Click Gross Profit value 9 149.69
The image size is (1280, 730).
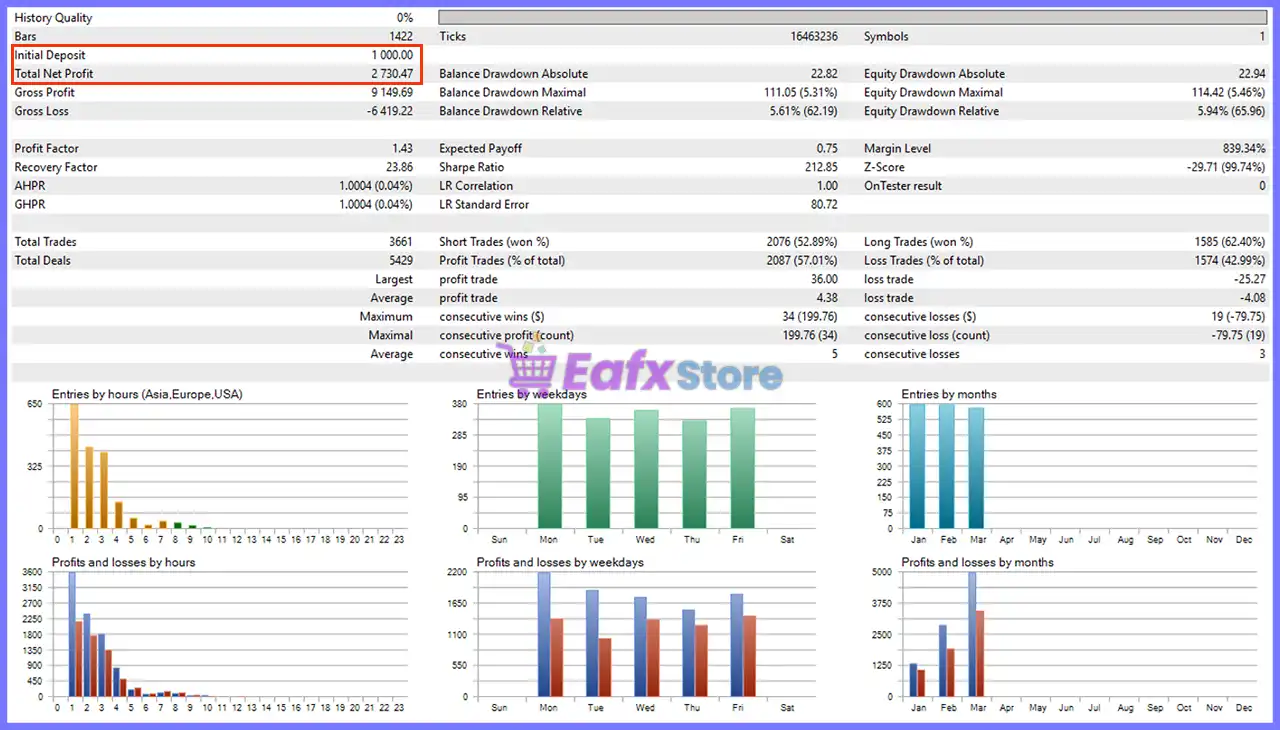(392, 92)
